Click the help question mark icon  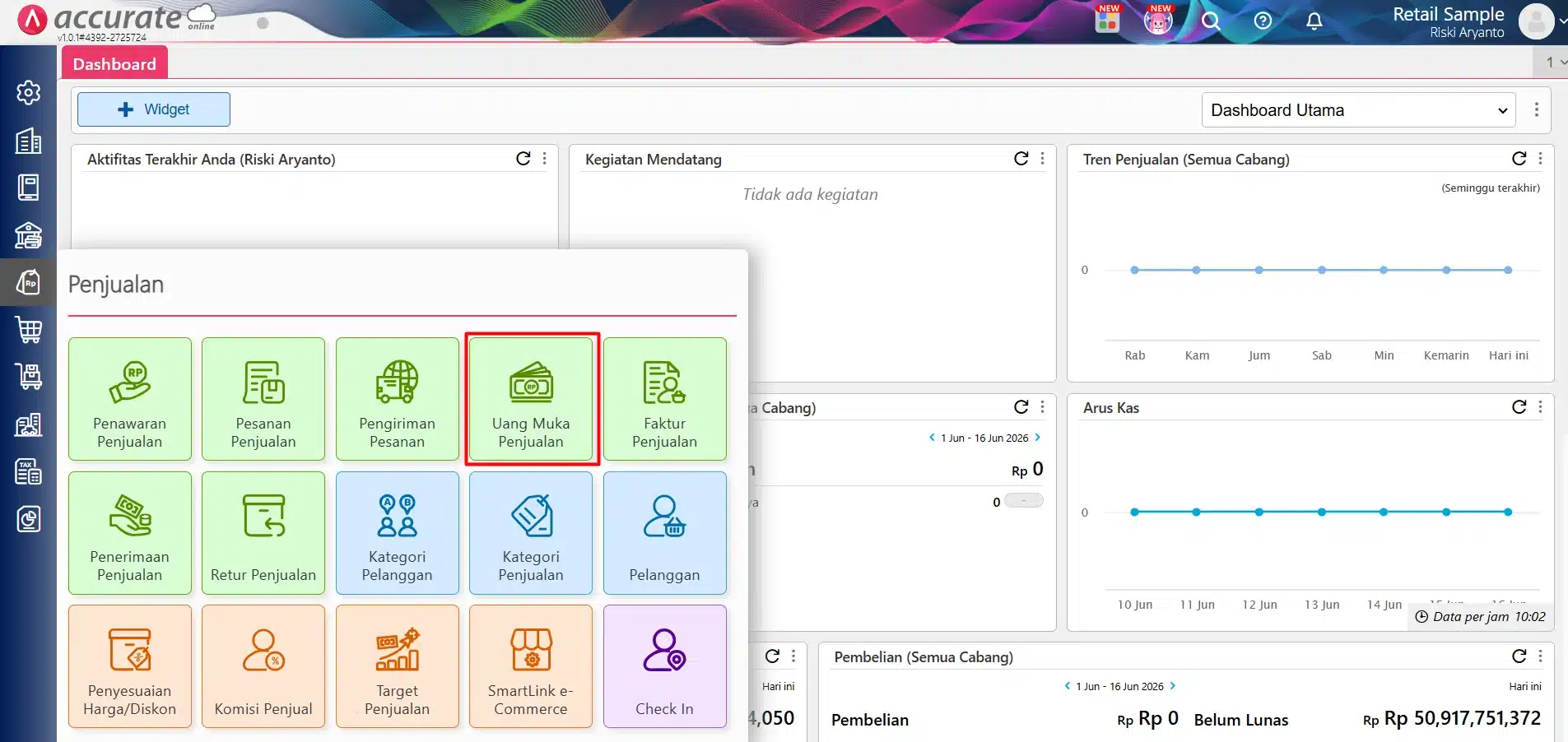[1263, 21]
